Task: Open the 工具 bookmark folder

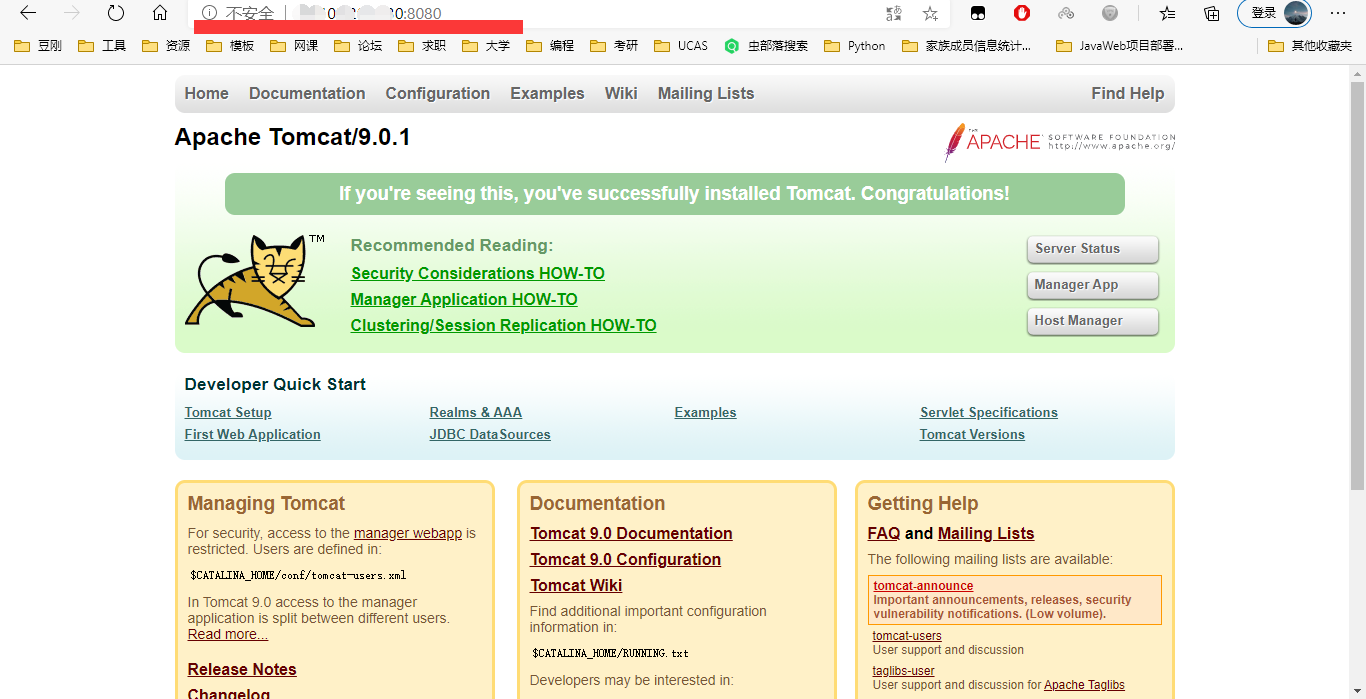Action: point(102,46)
